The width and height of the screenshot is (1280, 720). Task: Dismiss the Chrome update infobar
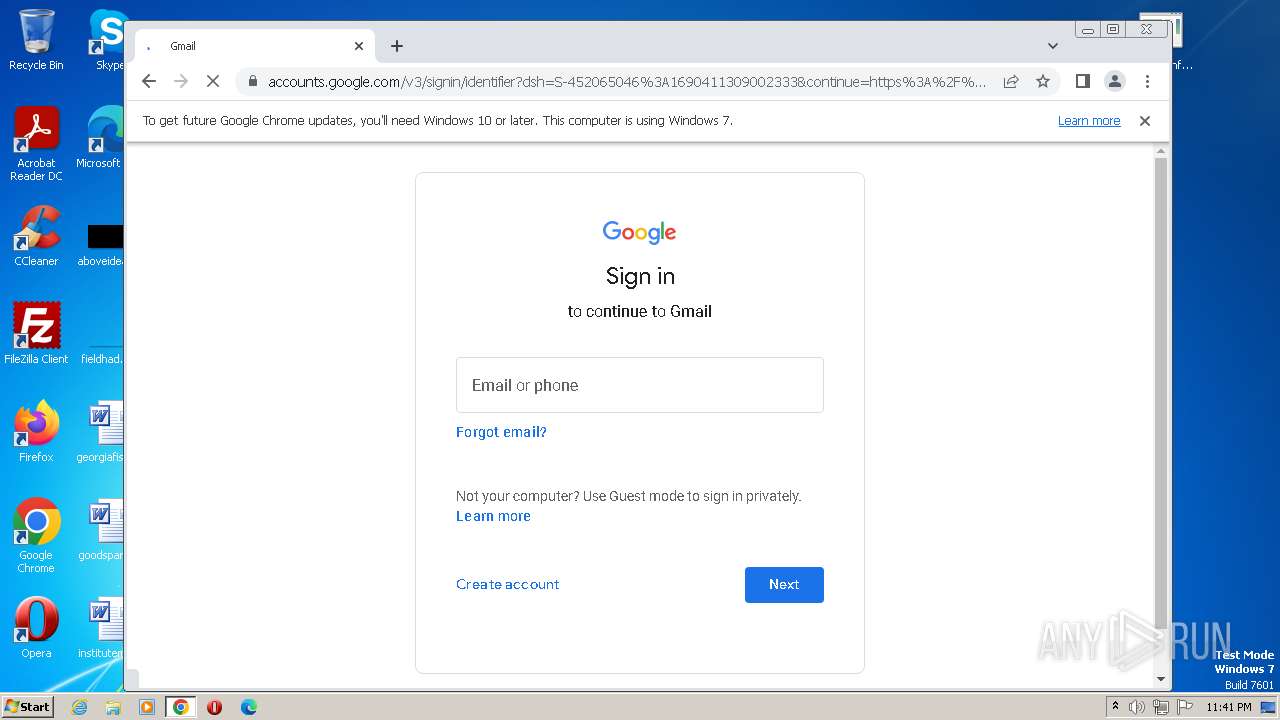(1145, 121)
